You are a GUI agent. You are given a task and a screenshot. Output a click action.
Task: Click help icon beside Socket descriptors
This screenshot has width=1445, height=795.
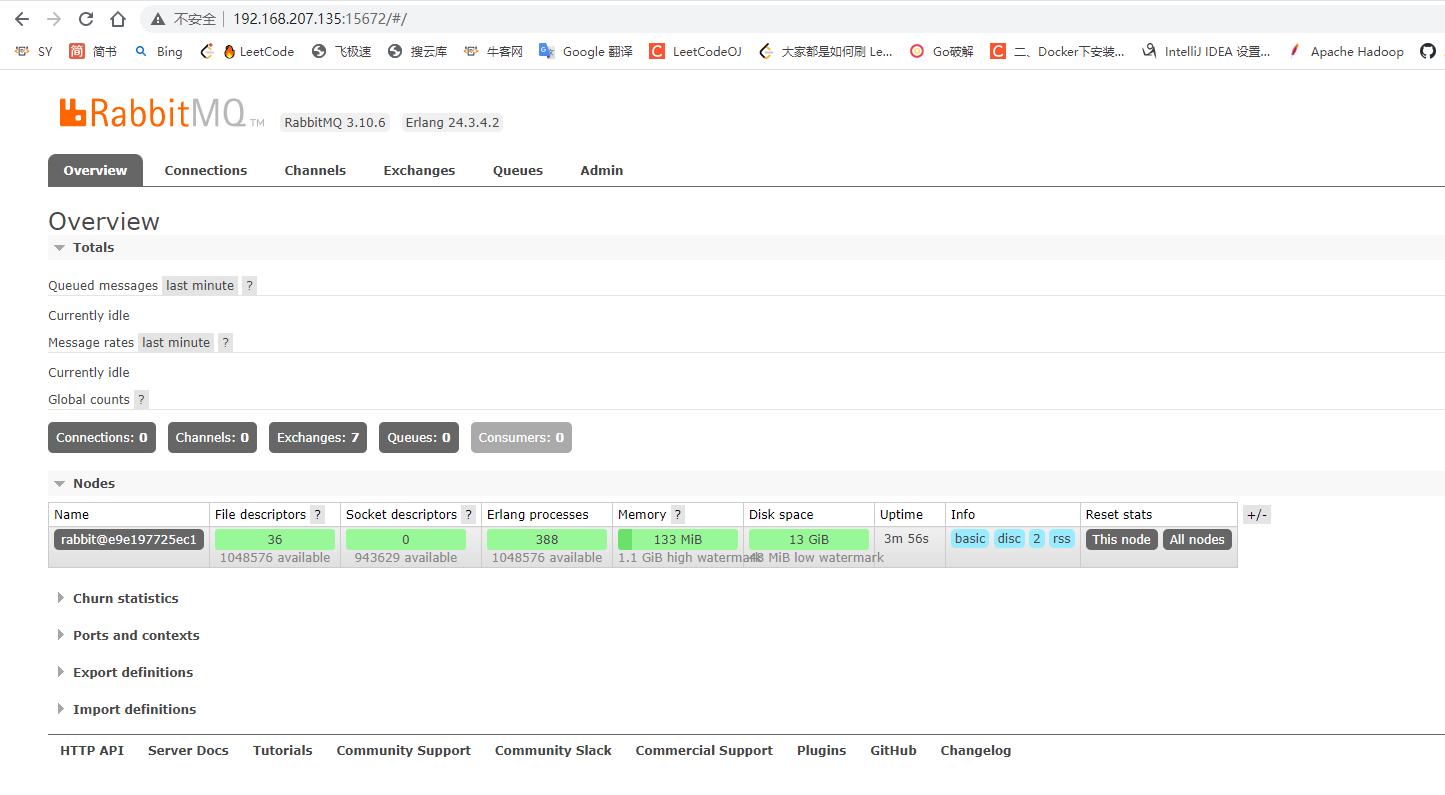tap(469, 514)
